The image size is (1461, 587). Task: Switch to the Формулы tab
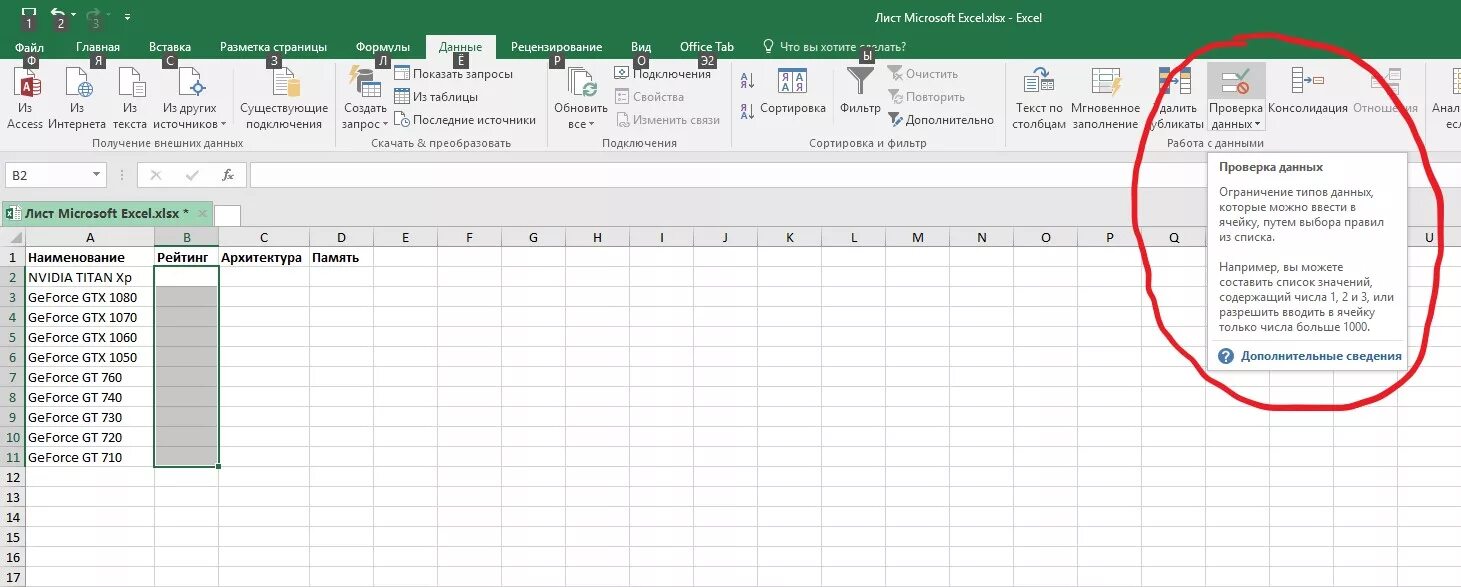(x=383, y=47)
